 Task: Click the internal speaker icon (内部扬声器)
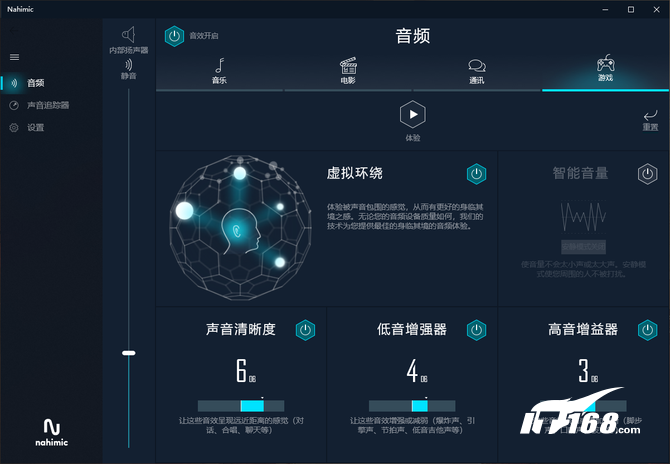(128, 36)
